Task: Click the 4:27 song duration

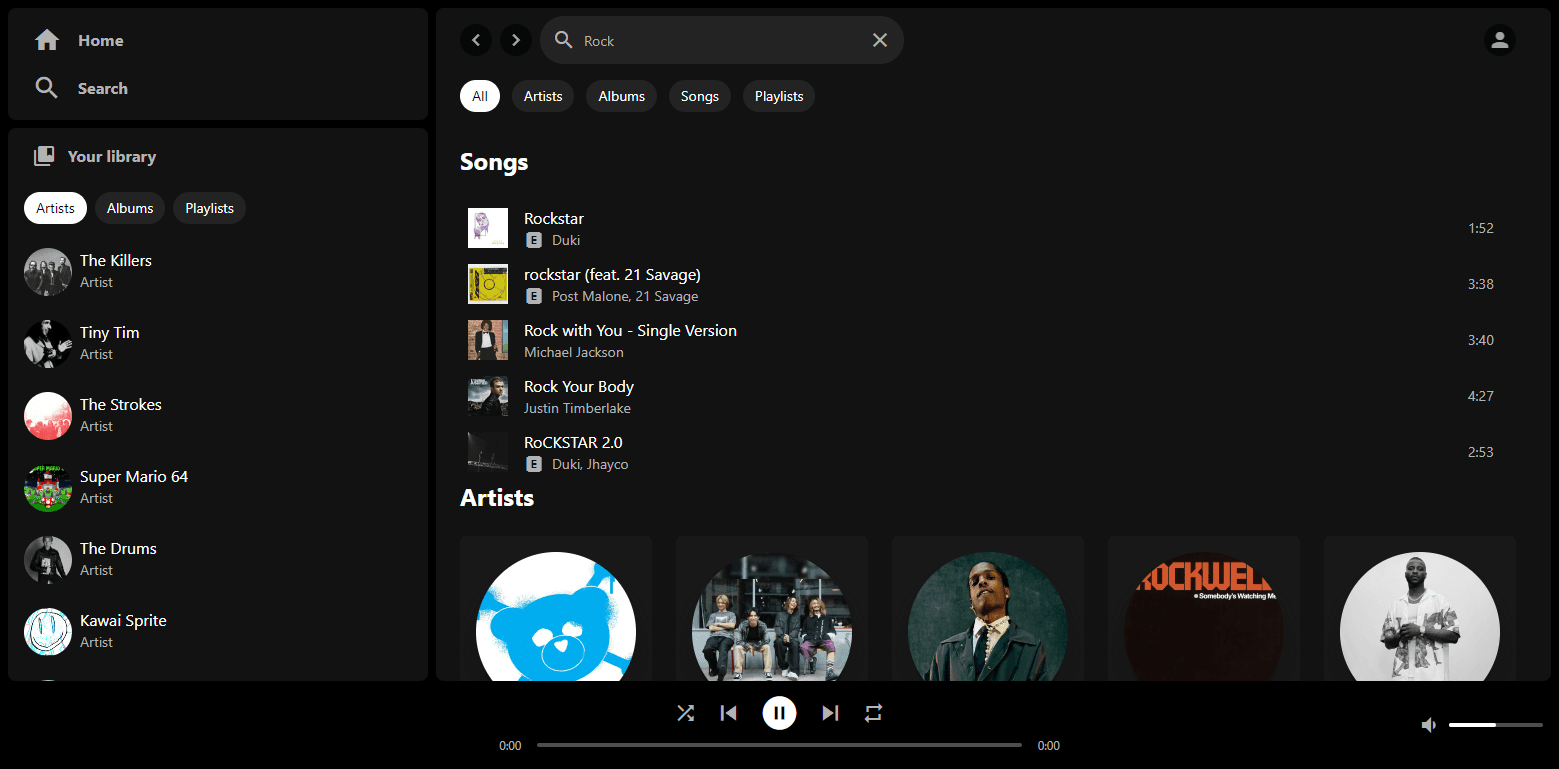Action: [1480, 396]
